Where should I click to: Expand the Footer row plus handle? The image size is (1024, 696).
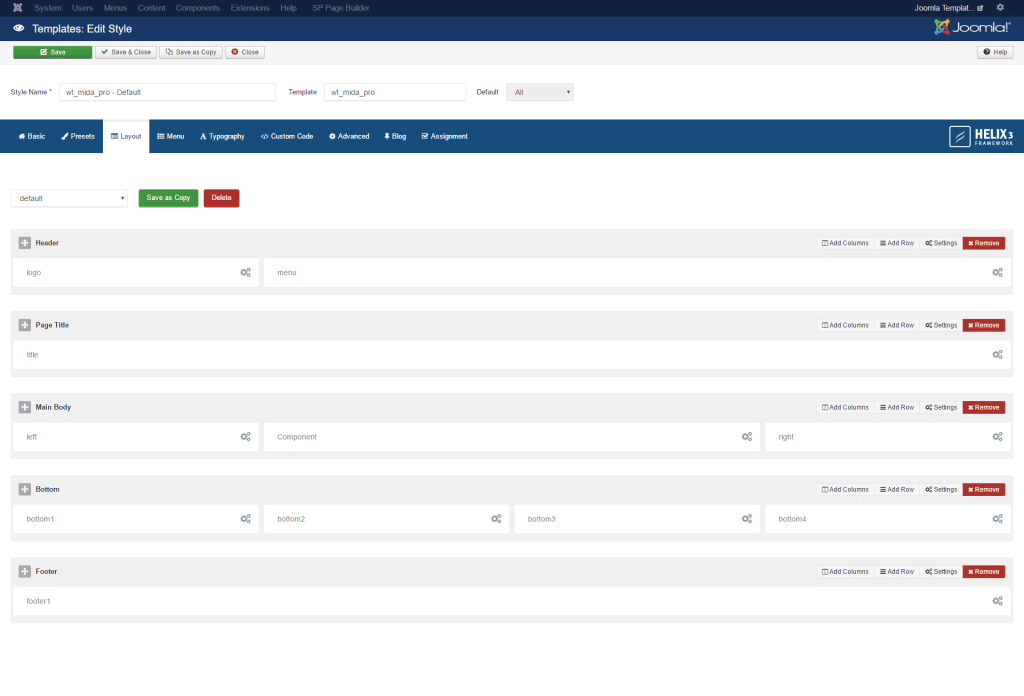(24, 571)
